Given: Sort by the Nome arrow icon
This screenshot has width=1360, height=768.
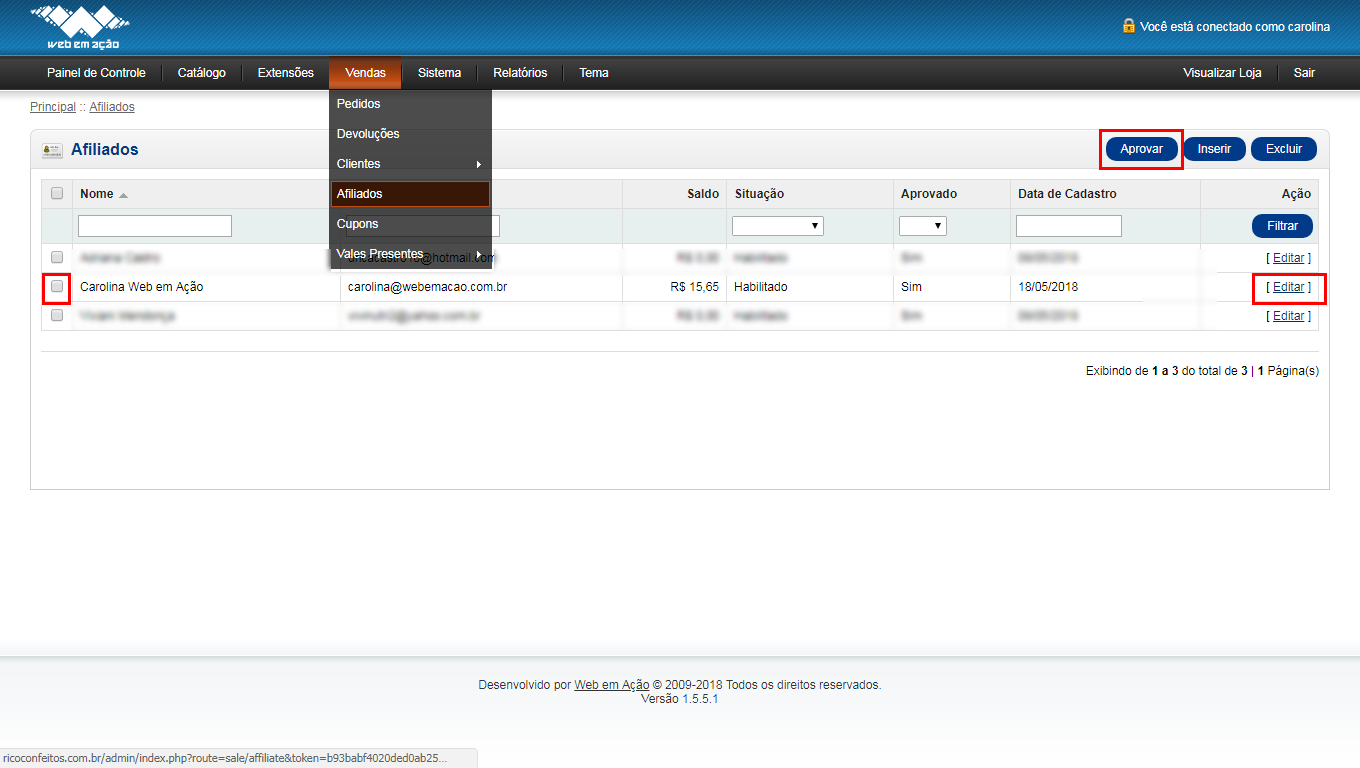Looking at the screenshot, I should 123,195.
